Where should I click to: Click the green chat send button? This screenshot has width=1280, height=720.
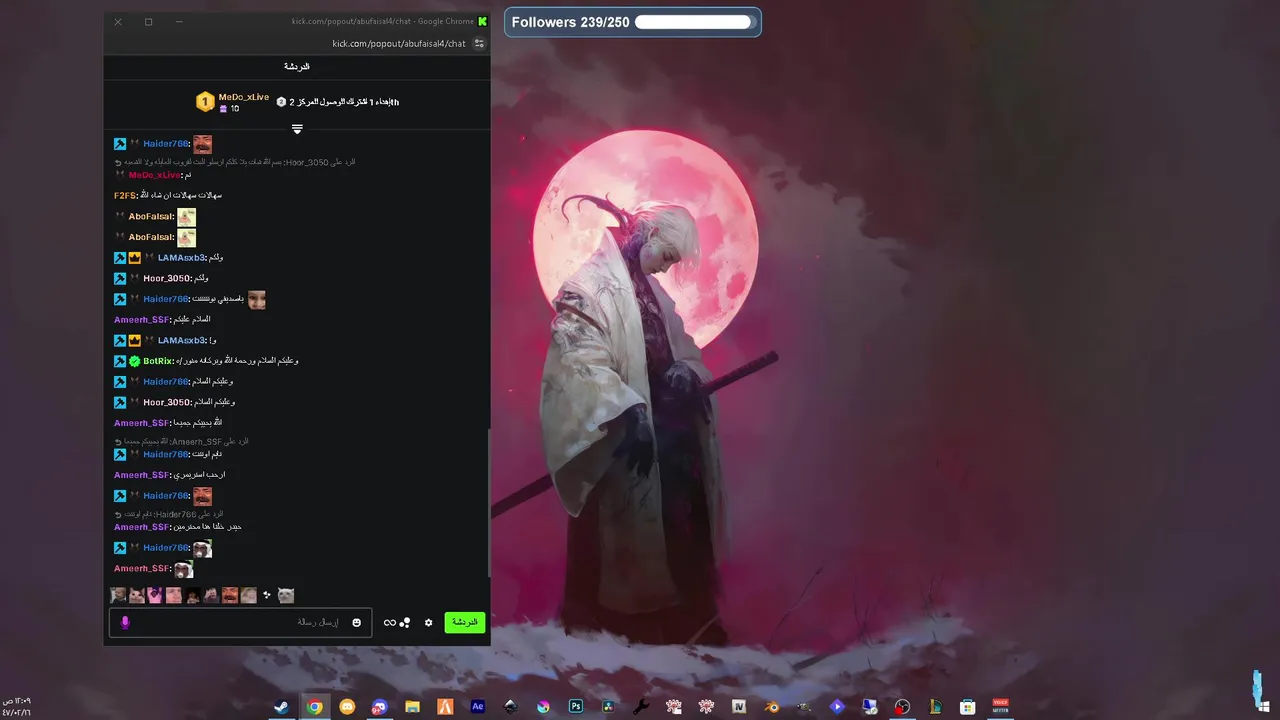pyautogui.click(x=465, y=622)
